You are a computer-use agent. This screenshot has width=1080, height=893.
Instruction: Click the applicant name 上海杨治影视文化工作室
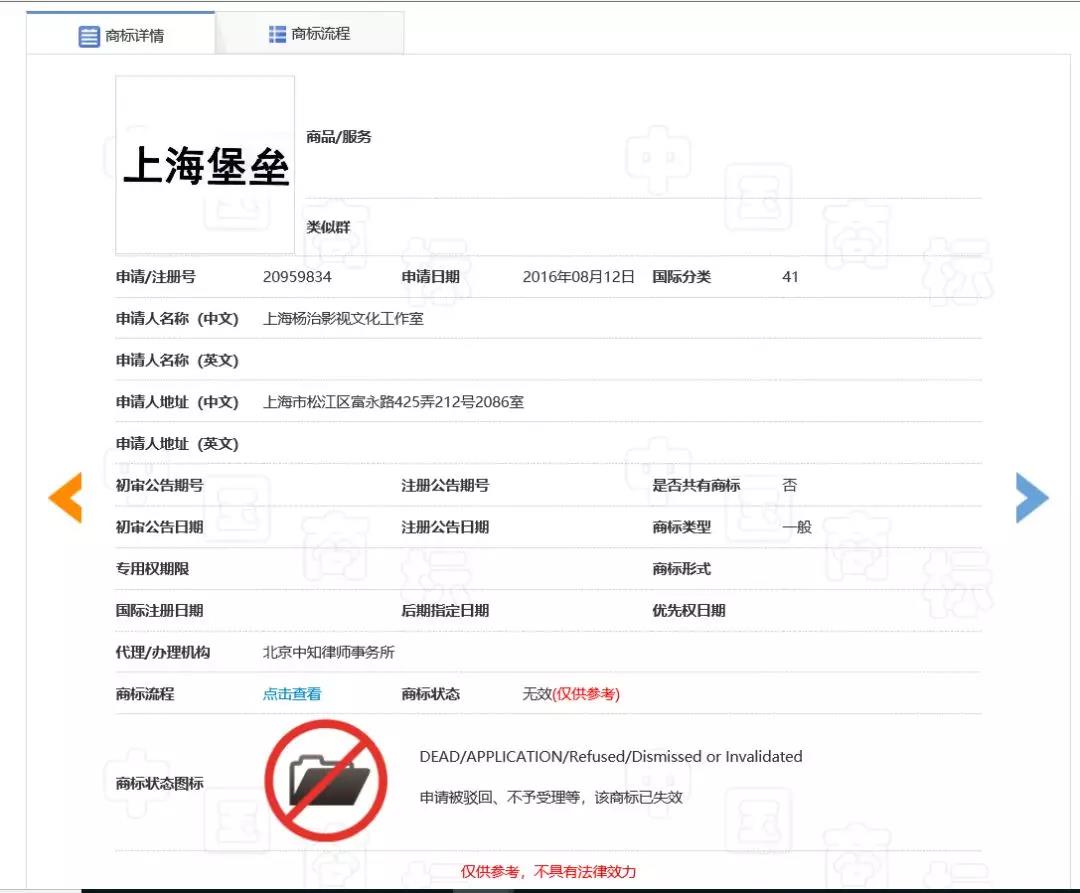coord(343,319)
